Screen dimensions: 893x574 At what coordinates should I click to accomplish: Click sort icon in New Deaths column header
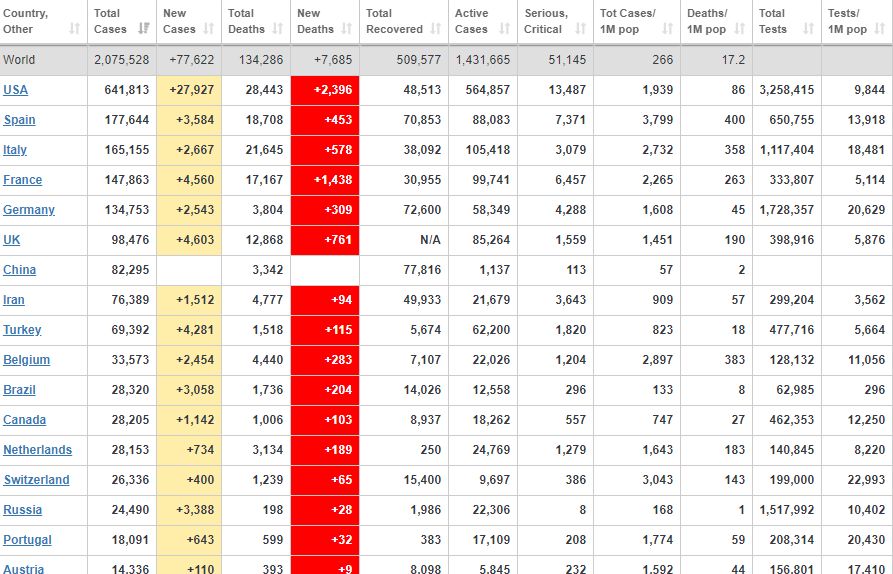pos(347,29)
